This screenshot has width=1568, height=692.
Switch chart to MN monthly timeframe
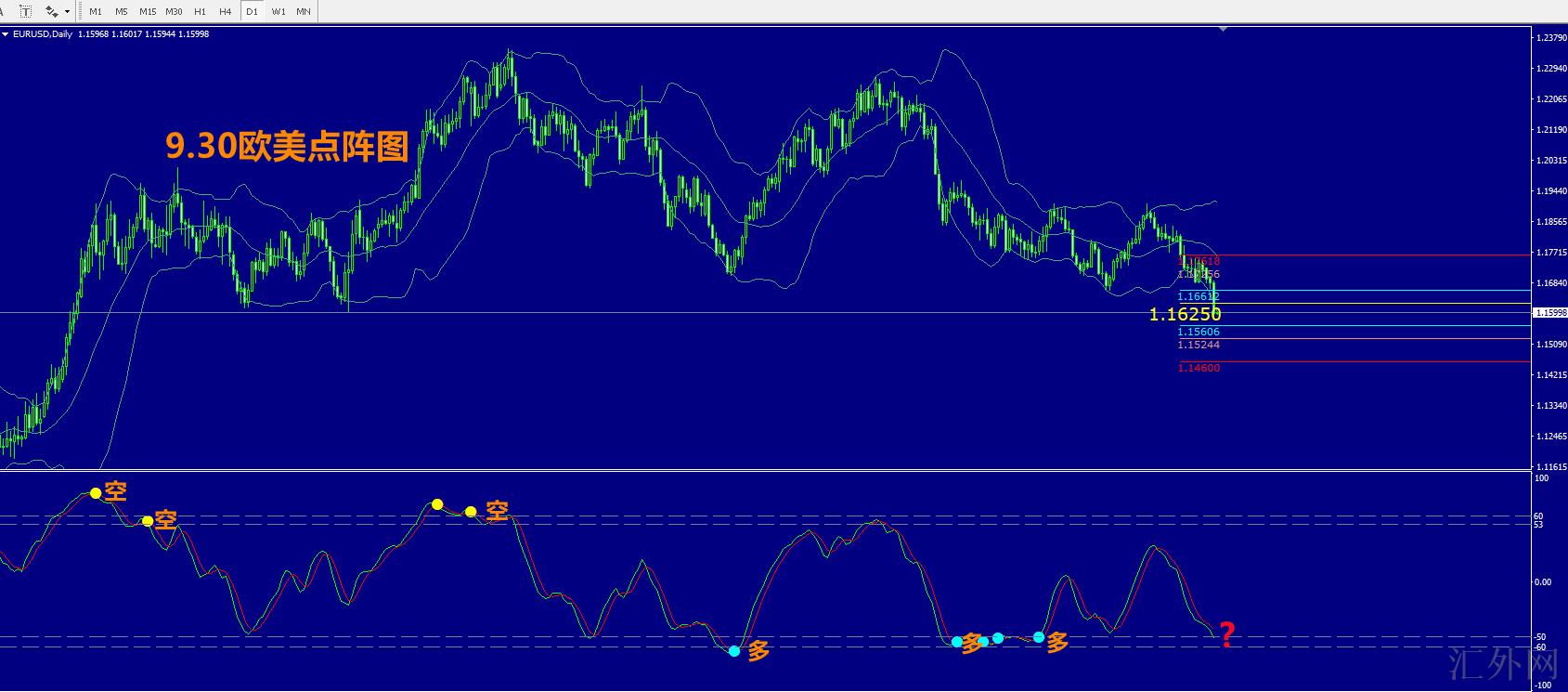tap(304, 12)
